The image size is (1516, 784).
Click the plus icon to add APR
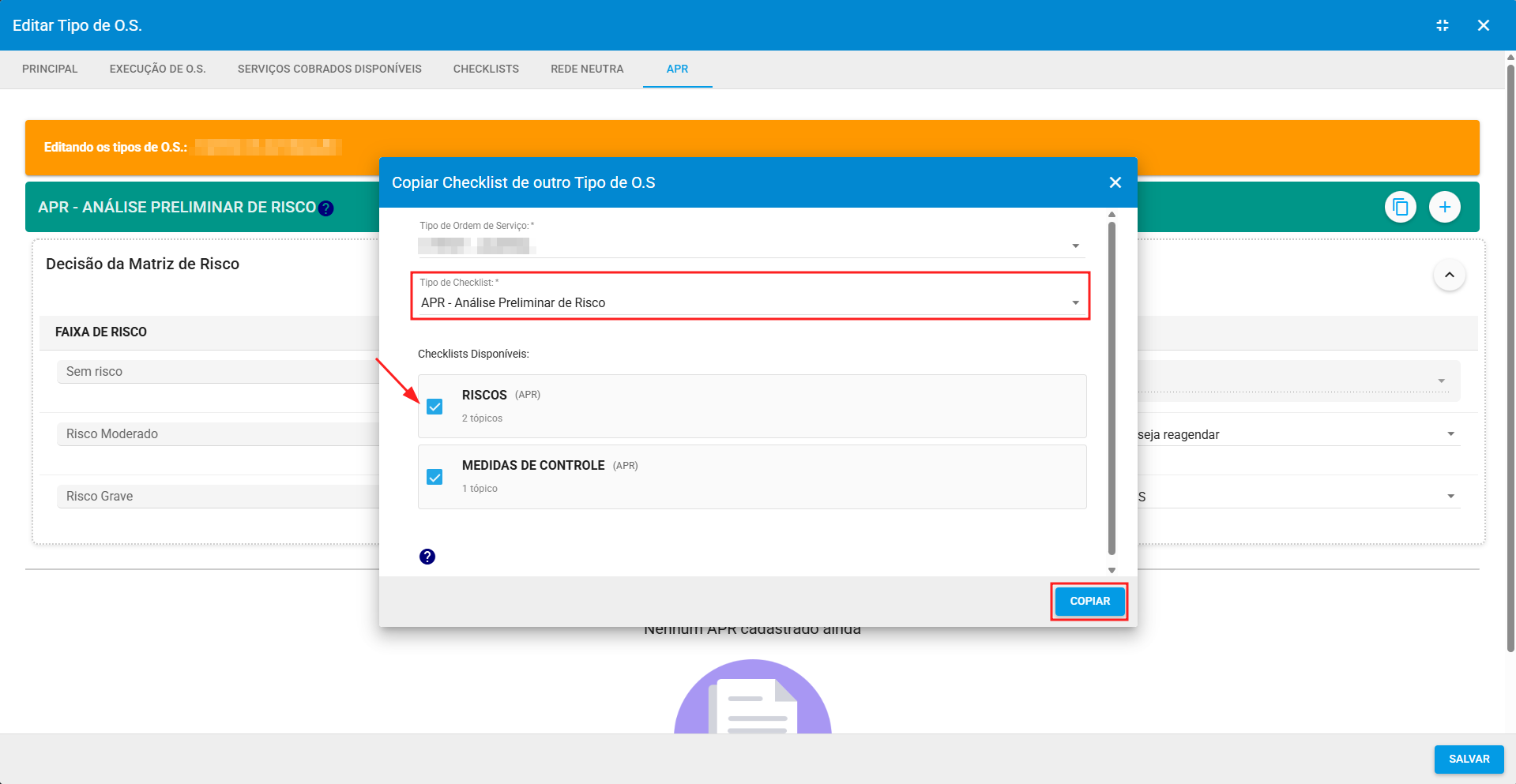pos(1444,208)
